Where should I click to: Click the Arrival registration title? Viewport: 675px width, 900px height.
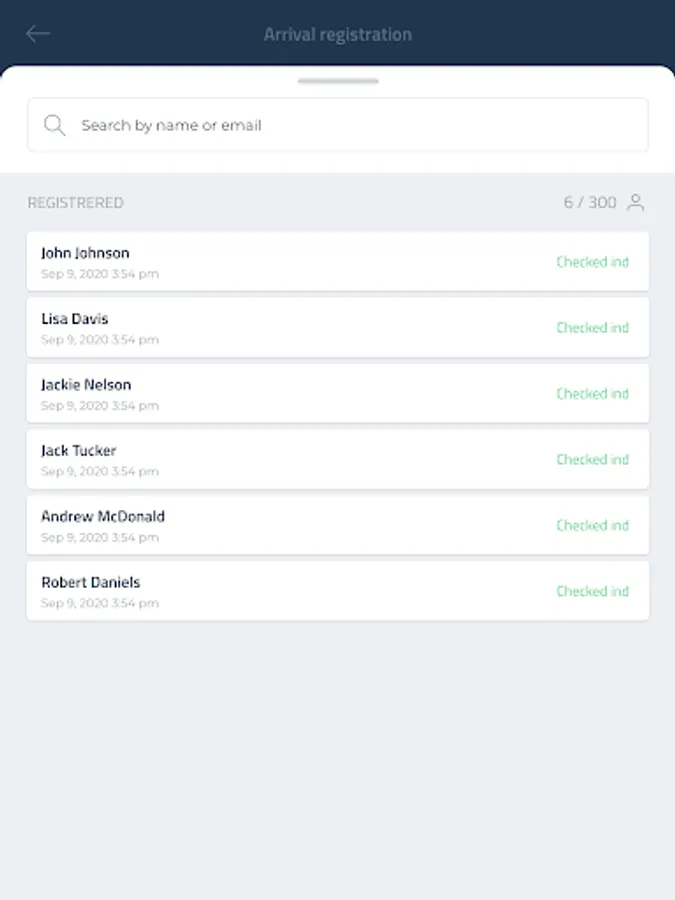pyautogui.click(x=338, y=35)
